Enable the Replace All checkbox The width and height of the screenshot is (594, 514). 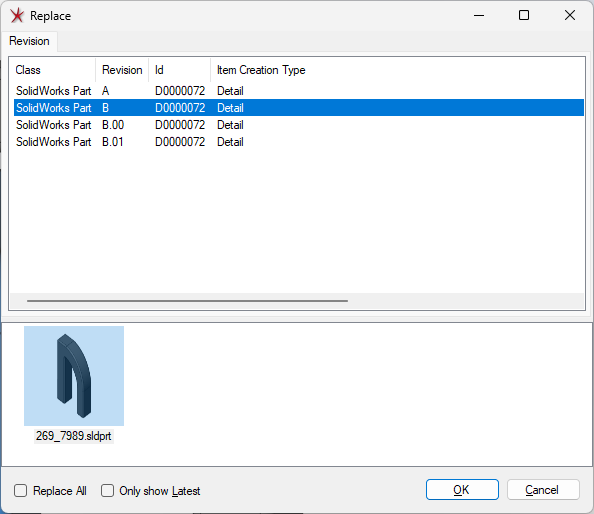click(20, 491)
